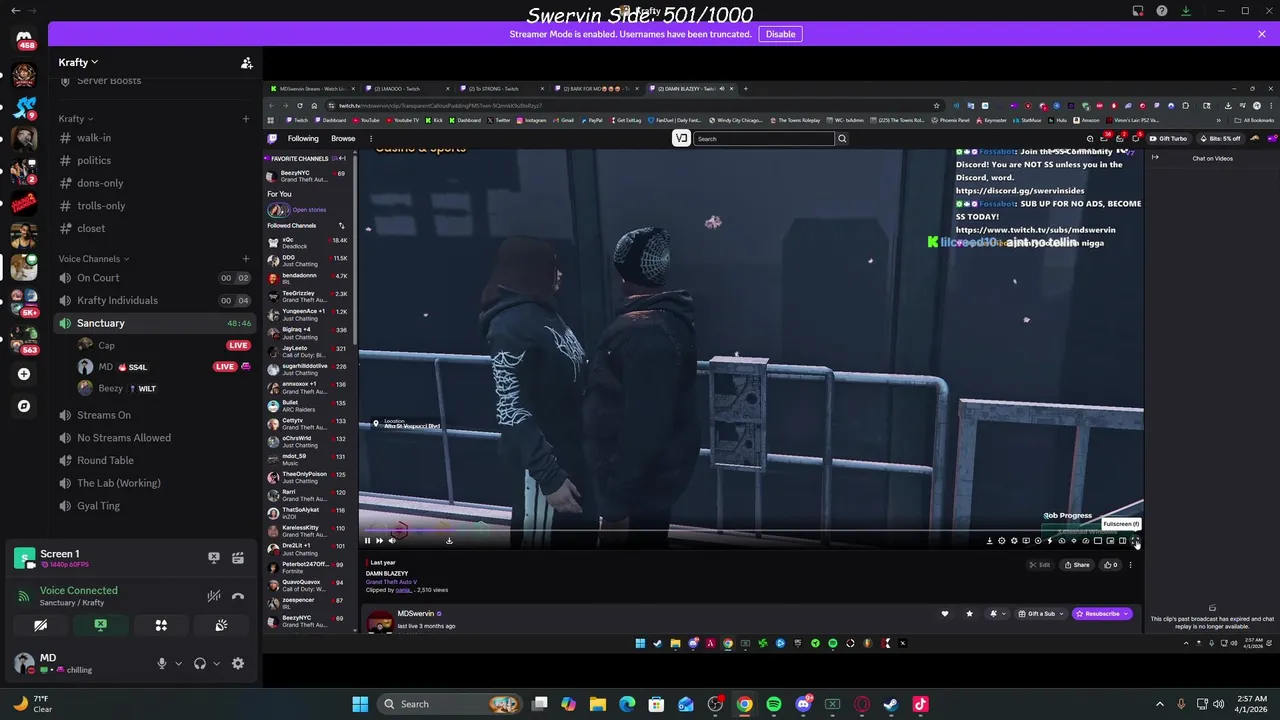Join the Krafty Individuals voice channel
The height and width of the screenshot is (720, 1280).
coord(155,300)
